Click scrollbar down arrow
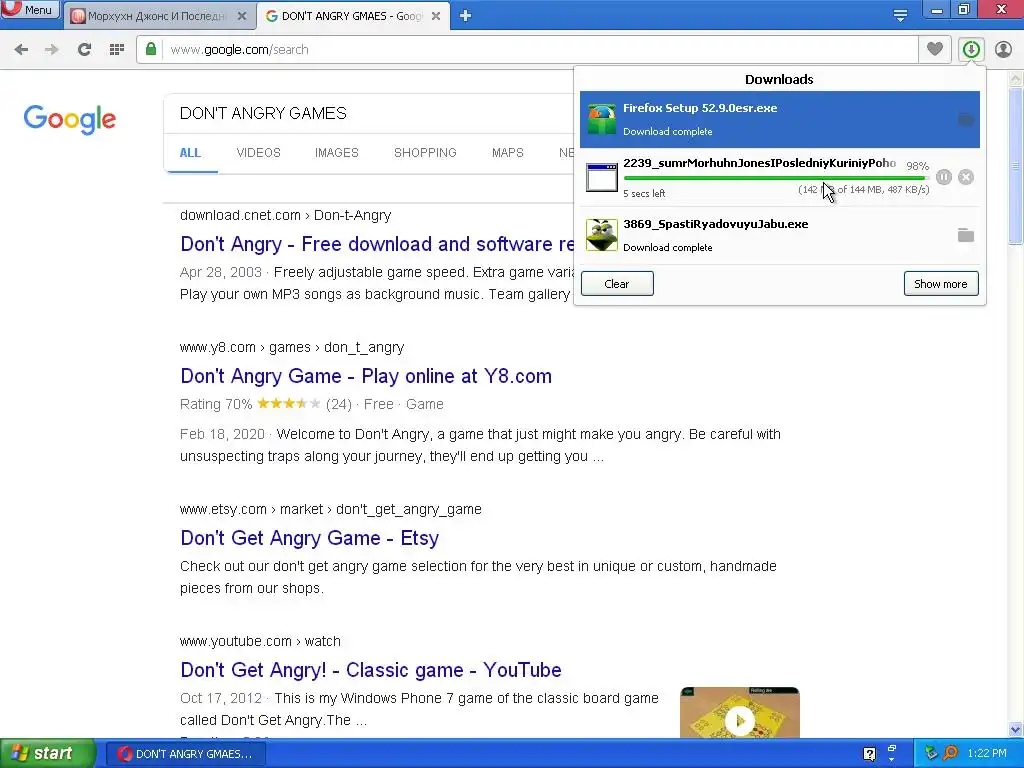Viewport: 1024px width, 768px height. click(1016, 729)
